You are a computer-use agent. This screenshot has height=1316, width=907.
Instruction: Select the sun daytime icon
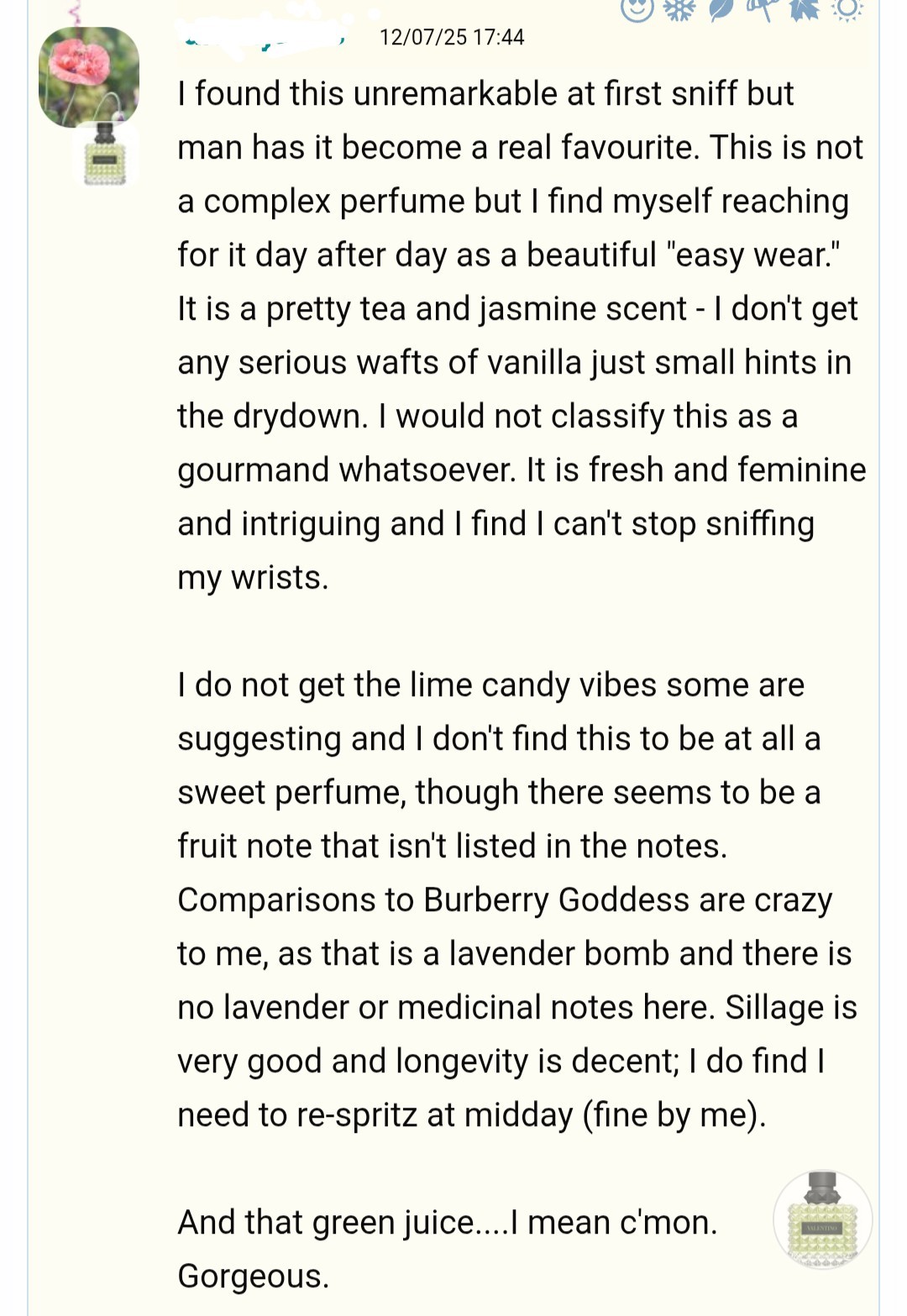[847, 8]
